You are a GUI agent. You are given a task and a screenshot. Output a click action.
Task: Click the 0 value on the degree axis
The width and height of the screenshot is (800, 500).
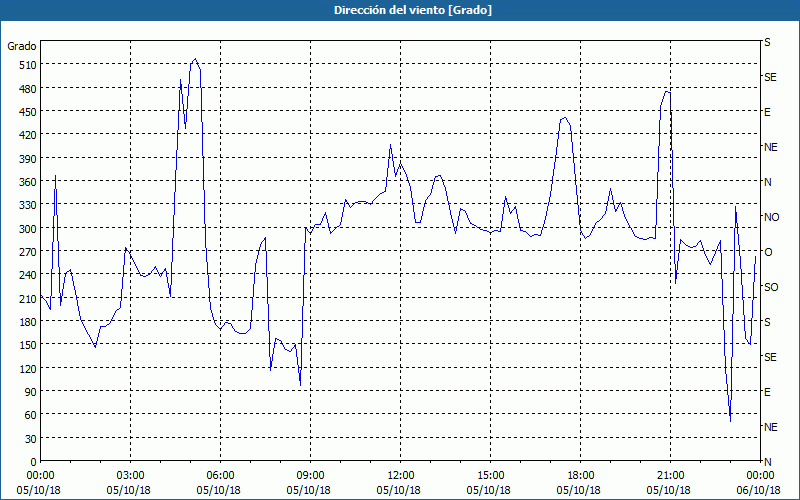[x=34, y=462]
